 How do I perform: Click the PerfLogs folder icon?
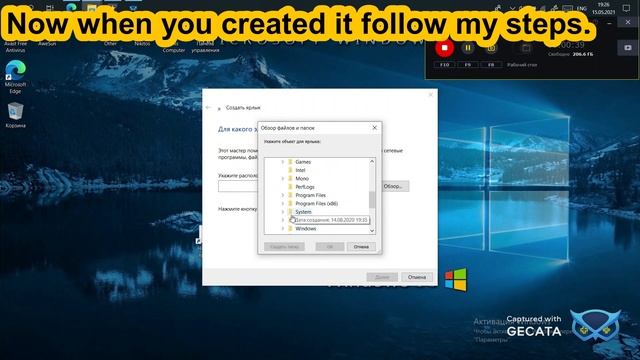point(290,187)
